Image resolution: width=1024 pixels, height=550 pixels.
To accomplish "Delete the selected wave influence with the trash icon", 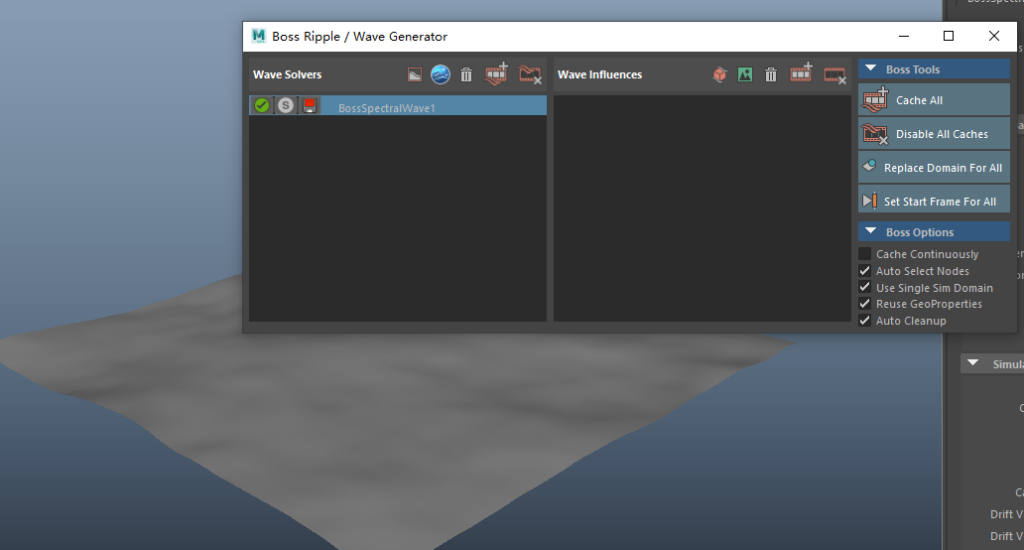I will [771, 74].
